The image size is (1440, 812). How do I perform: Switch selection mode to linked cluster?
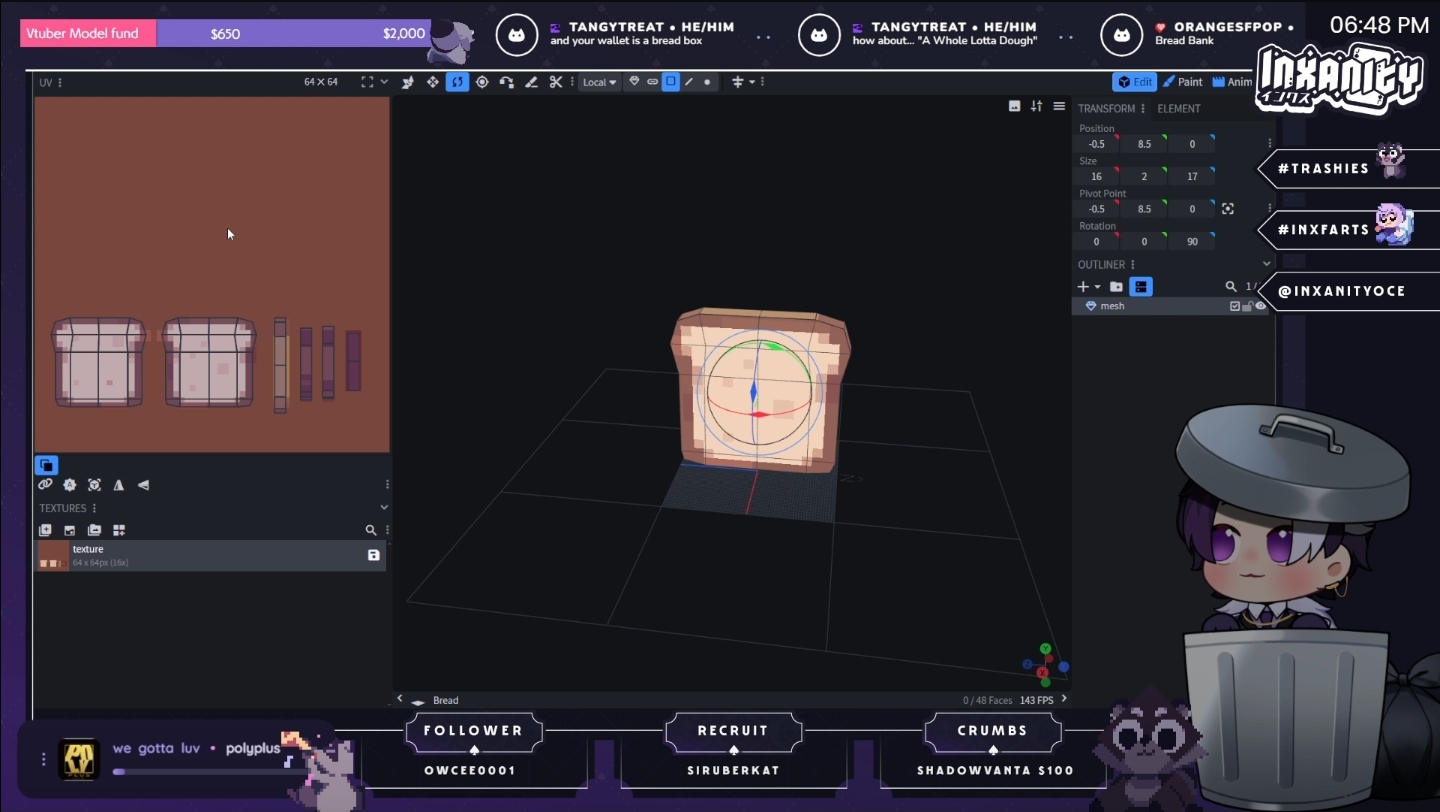[x=653, y=82]
